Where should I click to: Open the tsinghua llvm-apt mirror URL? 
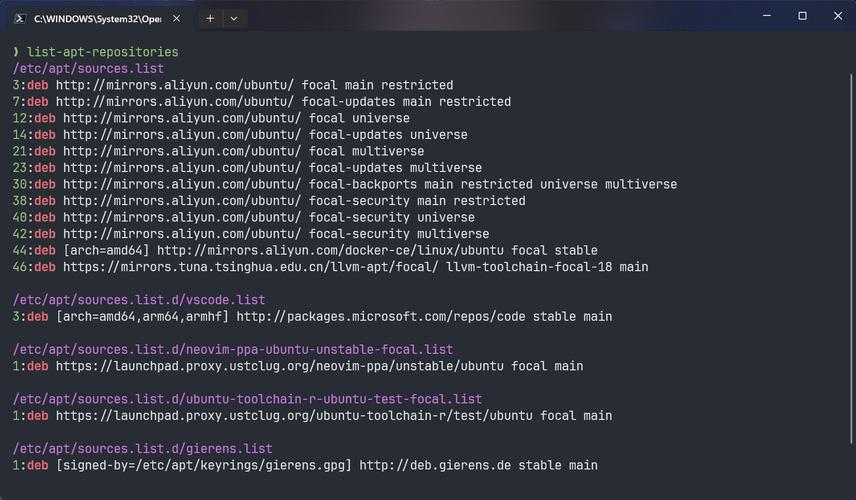coord(251,267)
